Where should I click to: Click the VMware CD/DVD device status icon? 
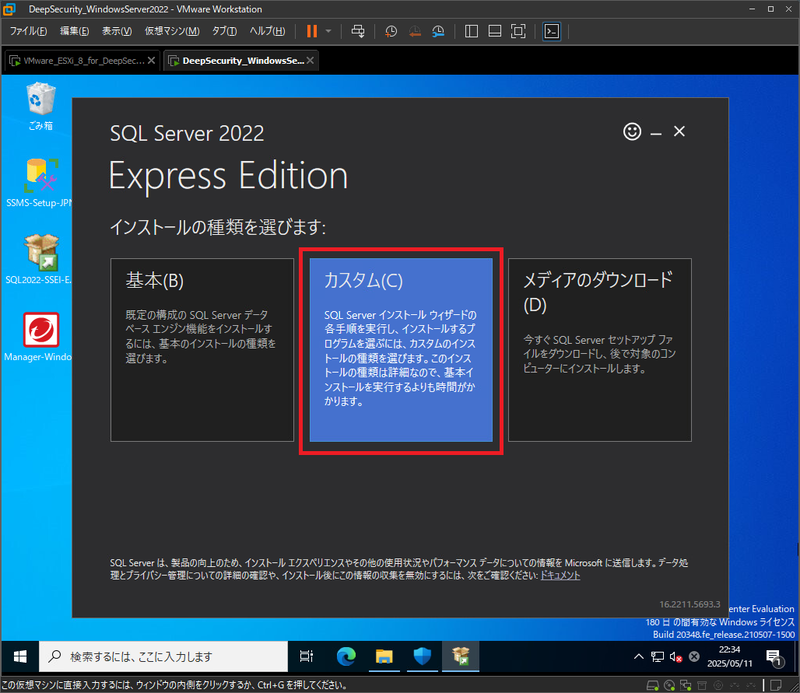pos(669,685)
